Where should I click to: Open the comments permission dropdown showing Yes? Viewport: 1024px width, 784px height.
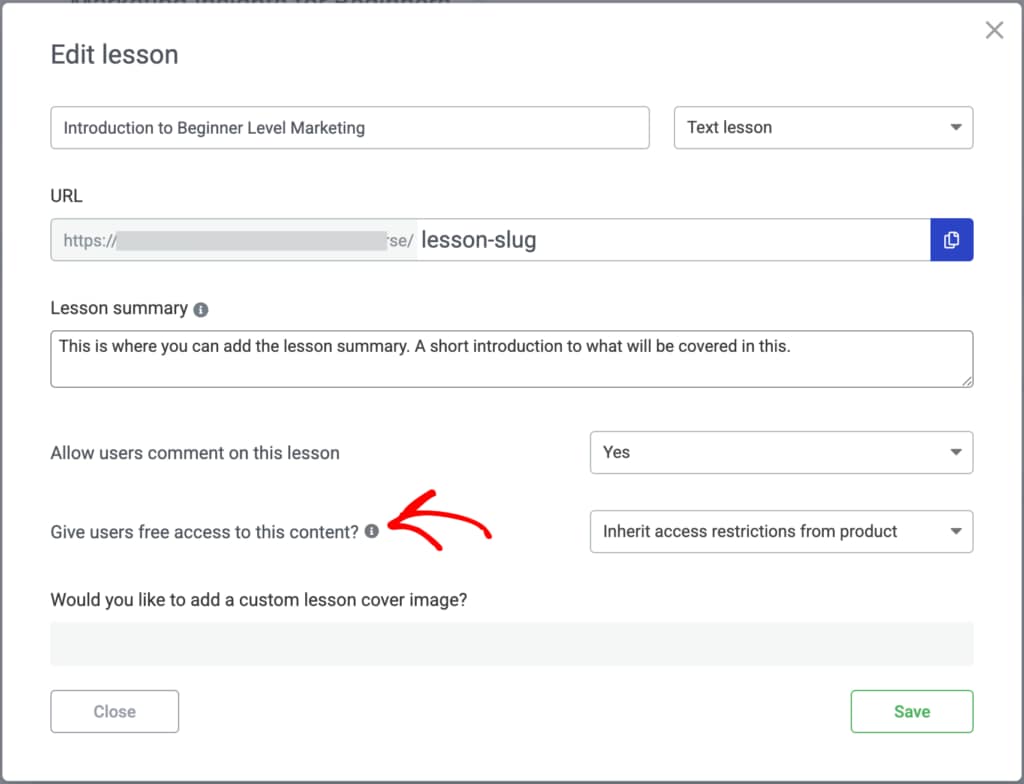click(x=782, y=452)
